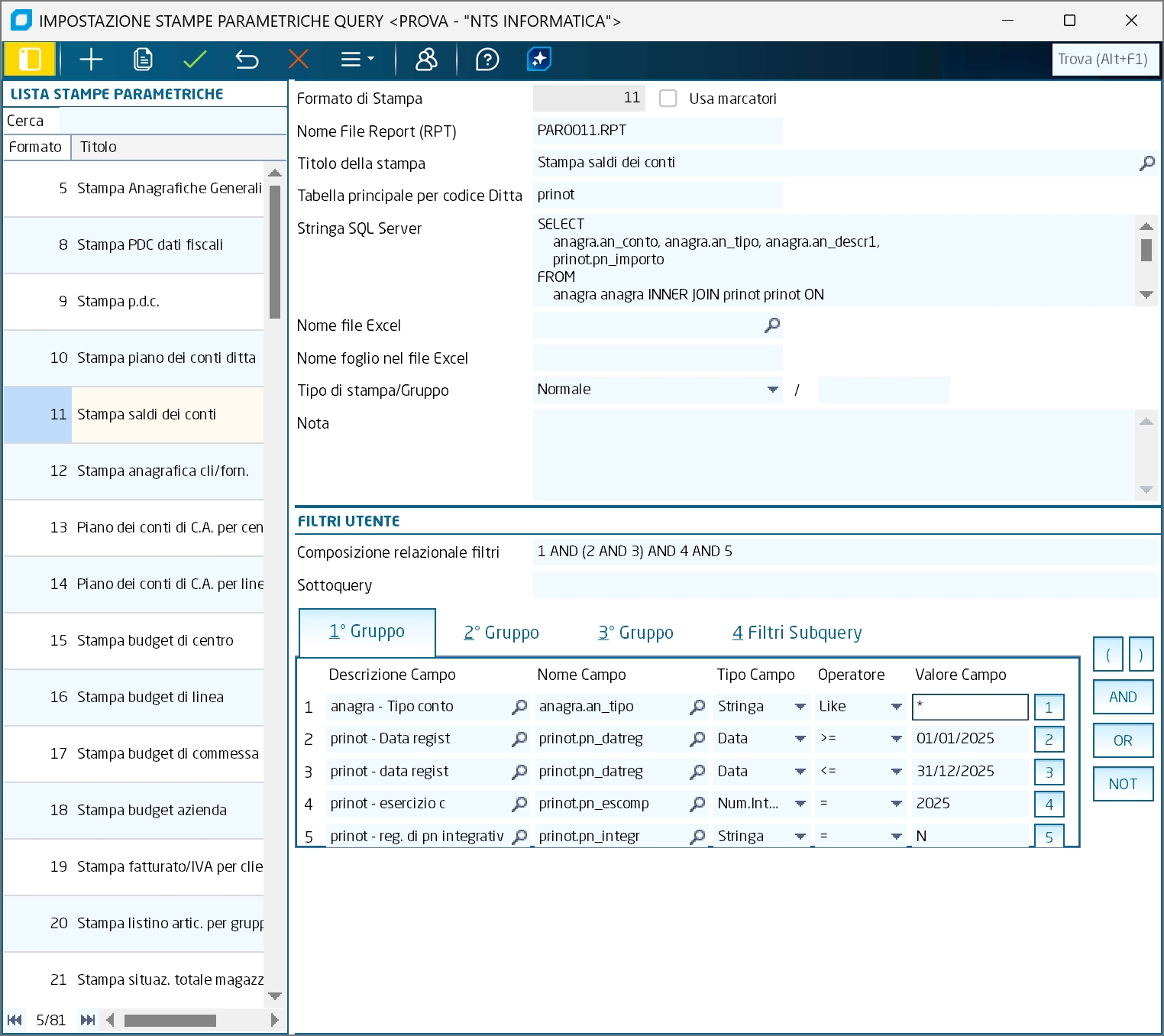Image resolution: width=1164 pixels, height=1036 pixels.
Task: Open the hamburger menu dropdown in toolbar
Action: point(357,60)
